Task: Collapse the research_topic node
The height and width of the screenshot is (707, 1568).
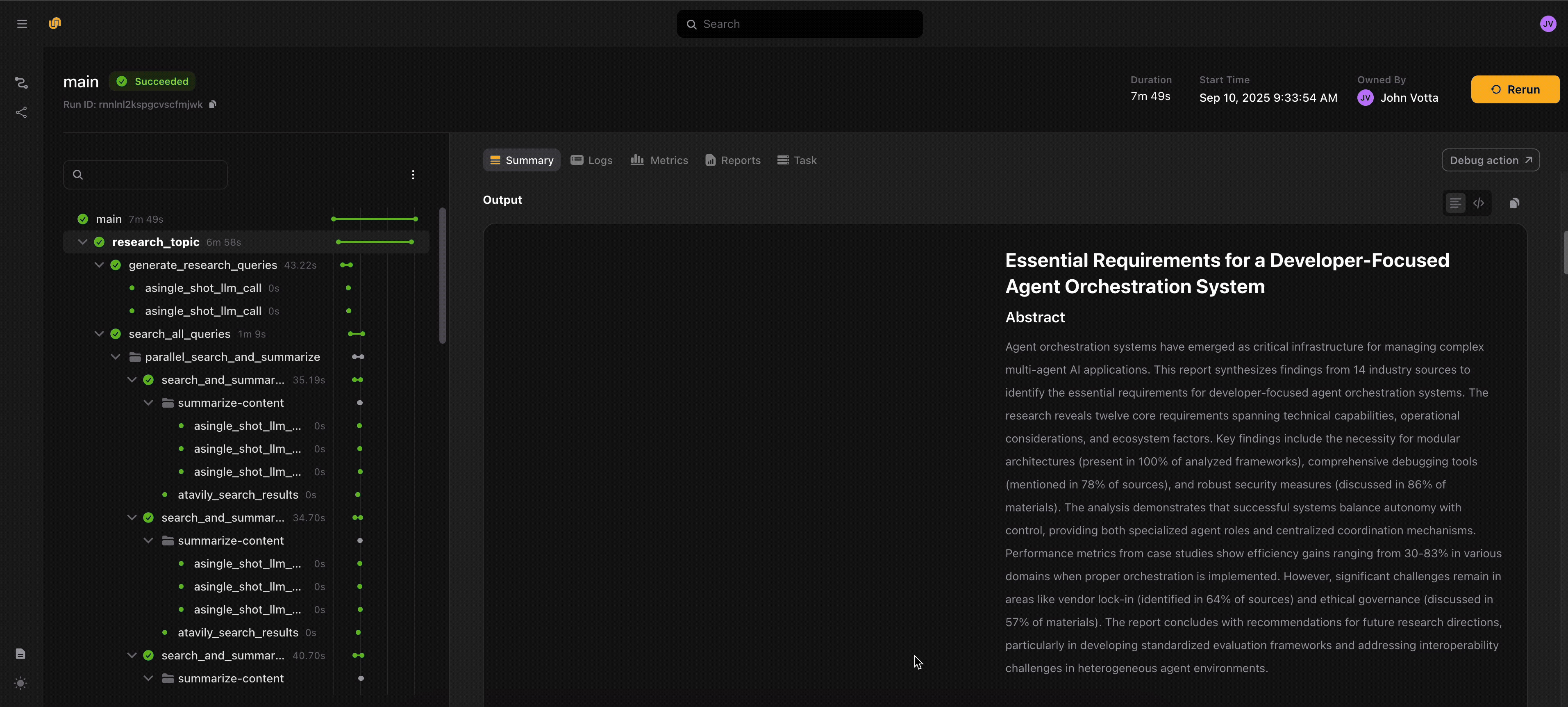Action: (83, 242)
